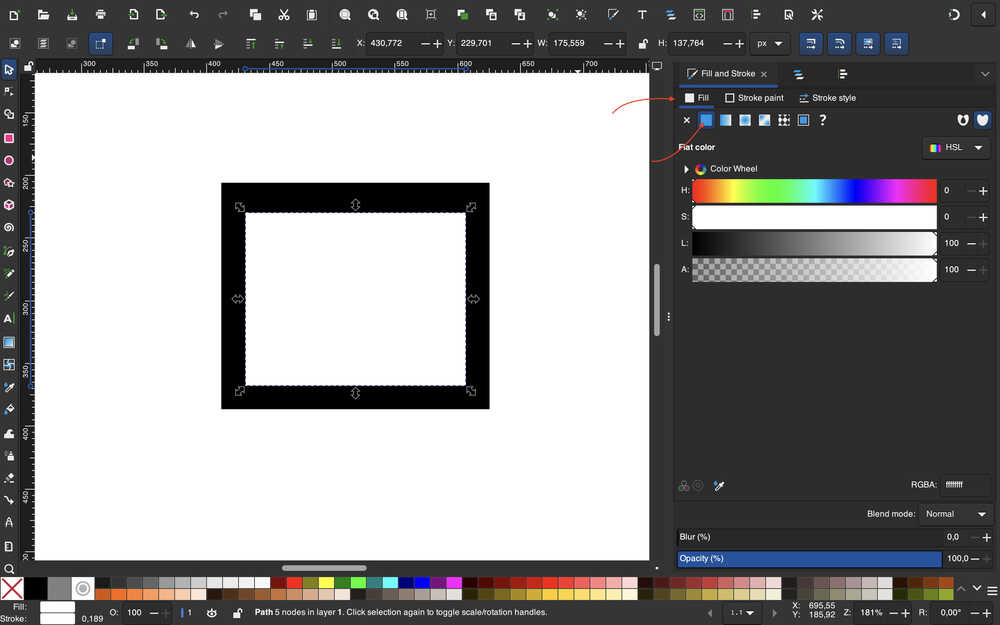
Task: Click the RGBA hex input field
Action: click(966, 485)
